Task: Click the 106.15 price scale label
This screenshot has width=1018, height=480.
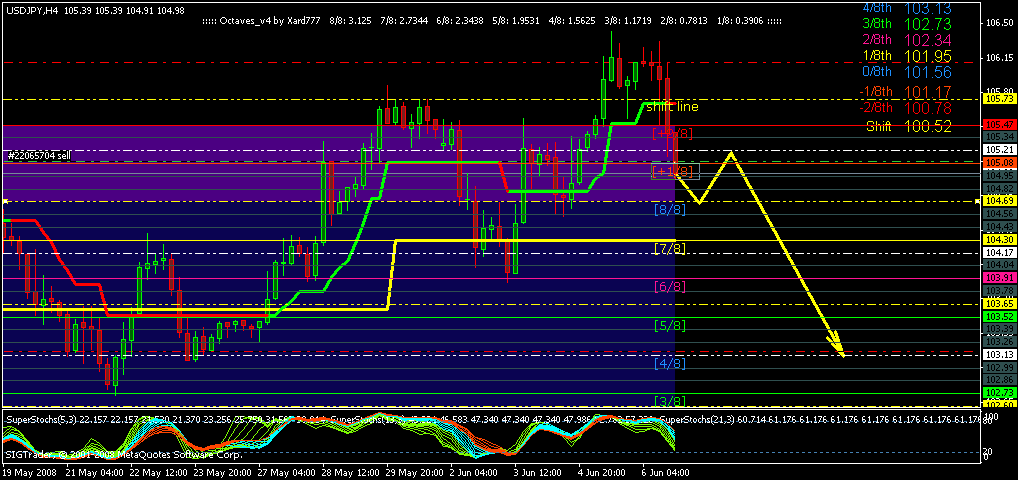Action: coord(999,58)
